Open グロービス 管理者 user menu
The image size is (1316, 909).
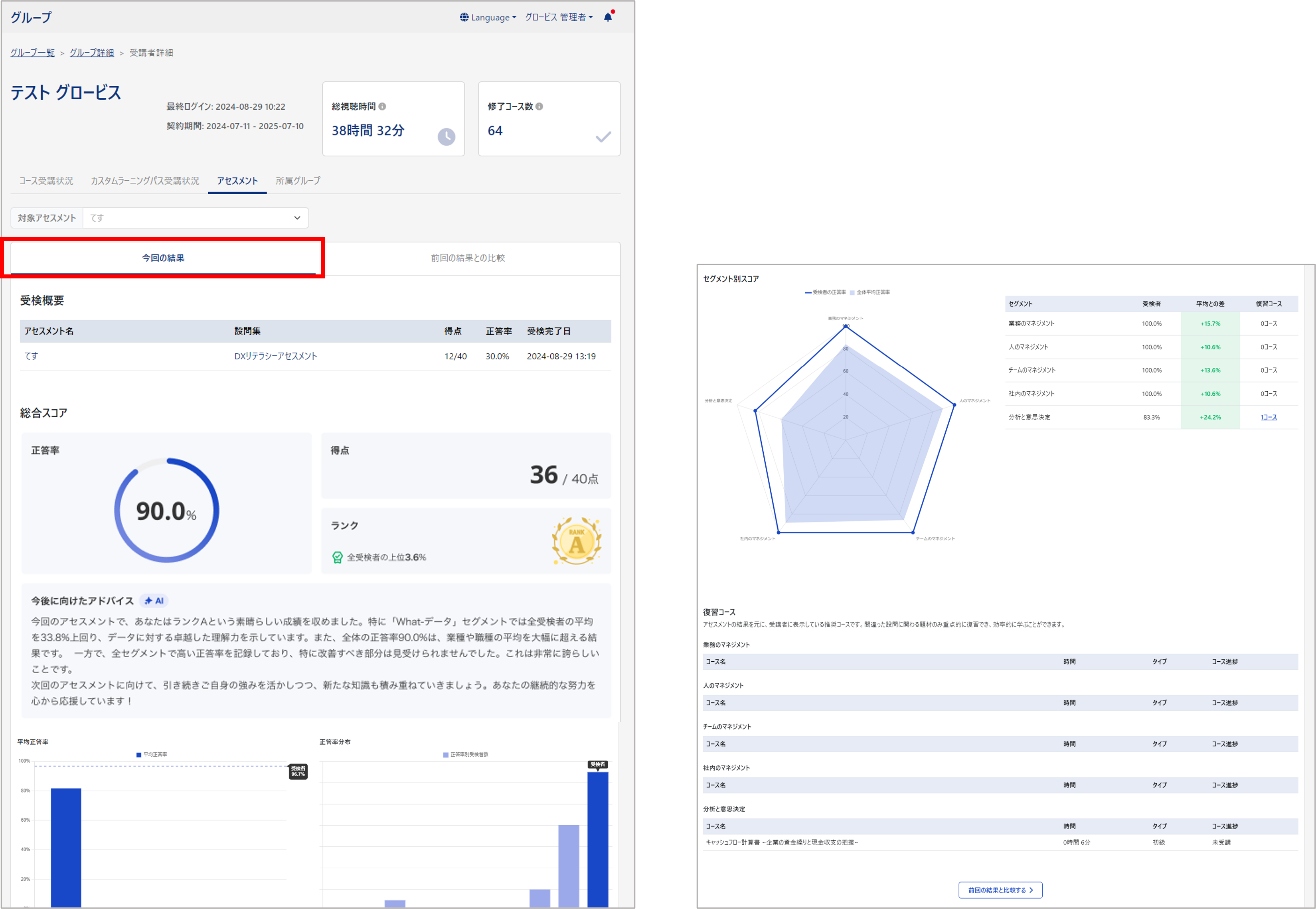pyautogui.click(x=559, y=17)
